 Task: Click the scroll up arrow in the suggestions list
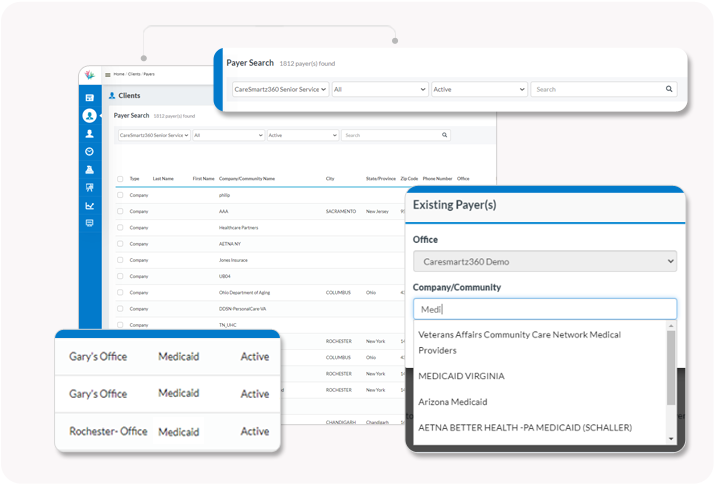tap(671, 326)
